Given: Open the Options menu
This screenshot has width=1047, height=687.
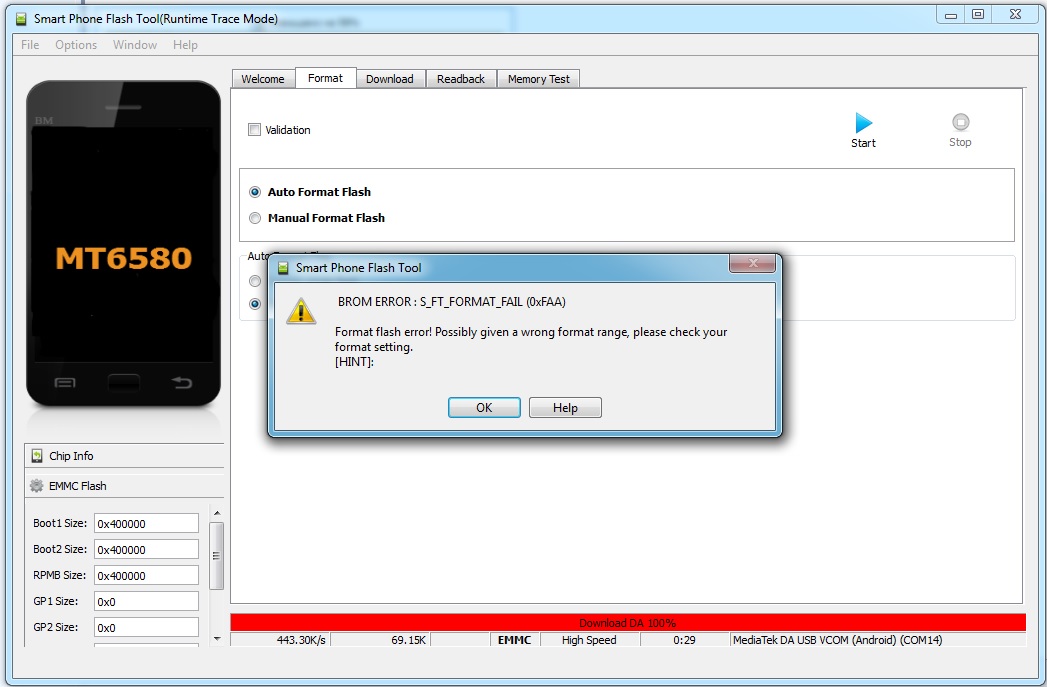Looking at the screenshot, I should point(76,45).
